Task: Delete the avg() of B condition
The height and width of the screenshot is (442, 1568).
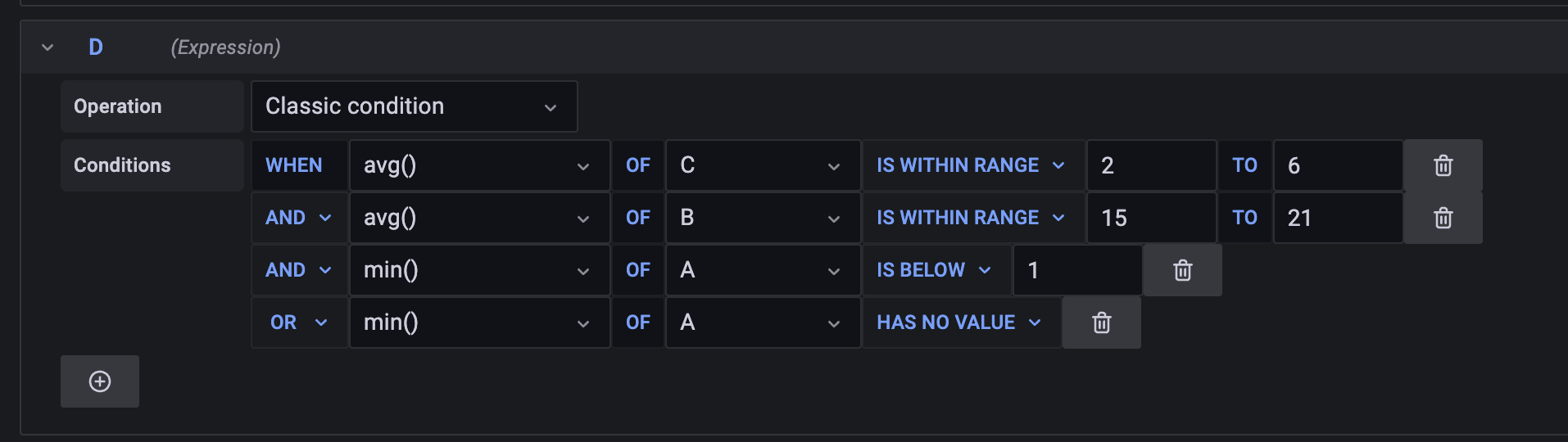Action: 1443,218
